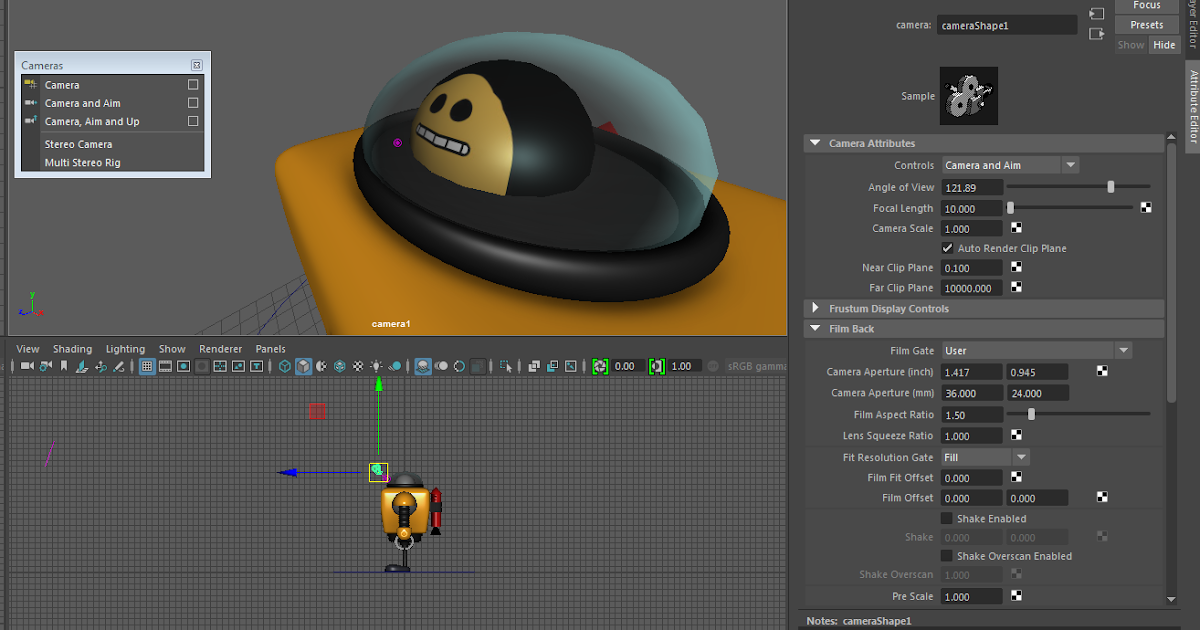Collapse the Film Back section
Image resolution: width=1200 pixels, height=630 pixels.
point(816,328)
